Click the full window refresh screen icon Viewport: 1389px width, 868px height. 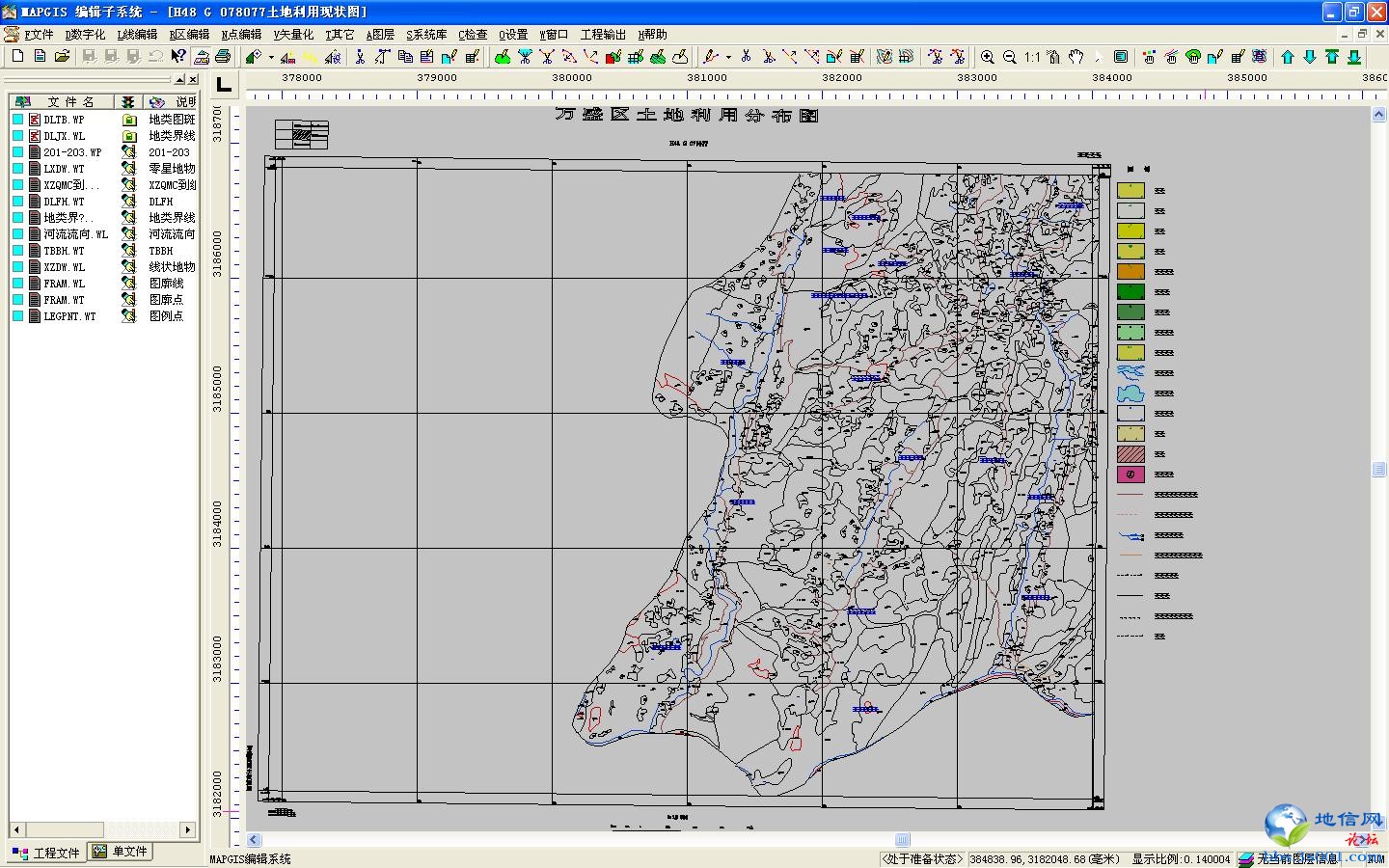1120,57
